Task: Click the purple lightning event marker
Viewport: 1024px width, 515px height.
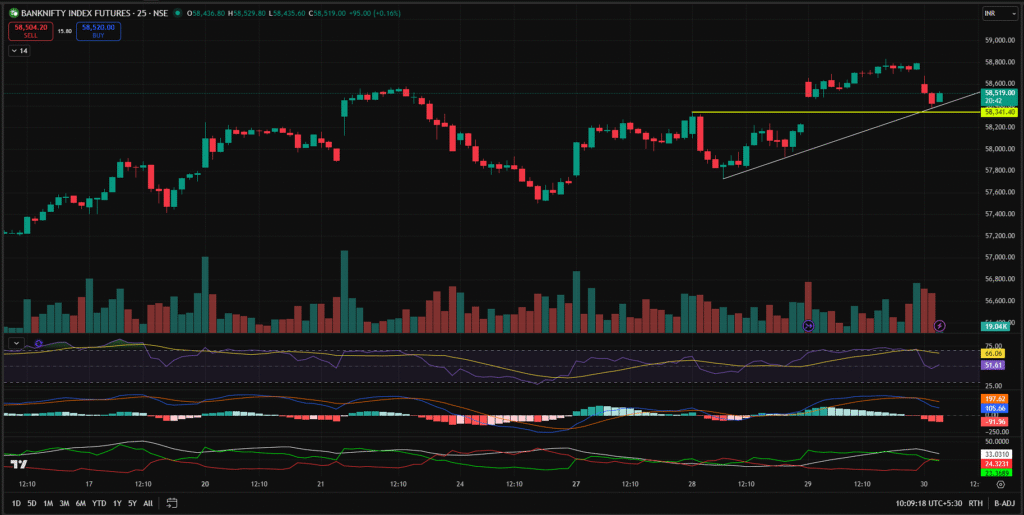Action: click(939, 326)
